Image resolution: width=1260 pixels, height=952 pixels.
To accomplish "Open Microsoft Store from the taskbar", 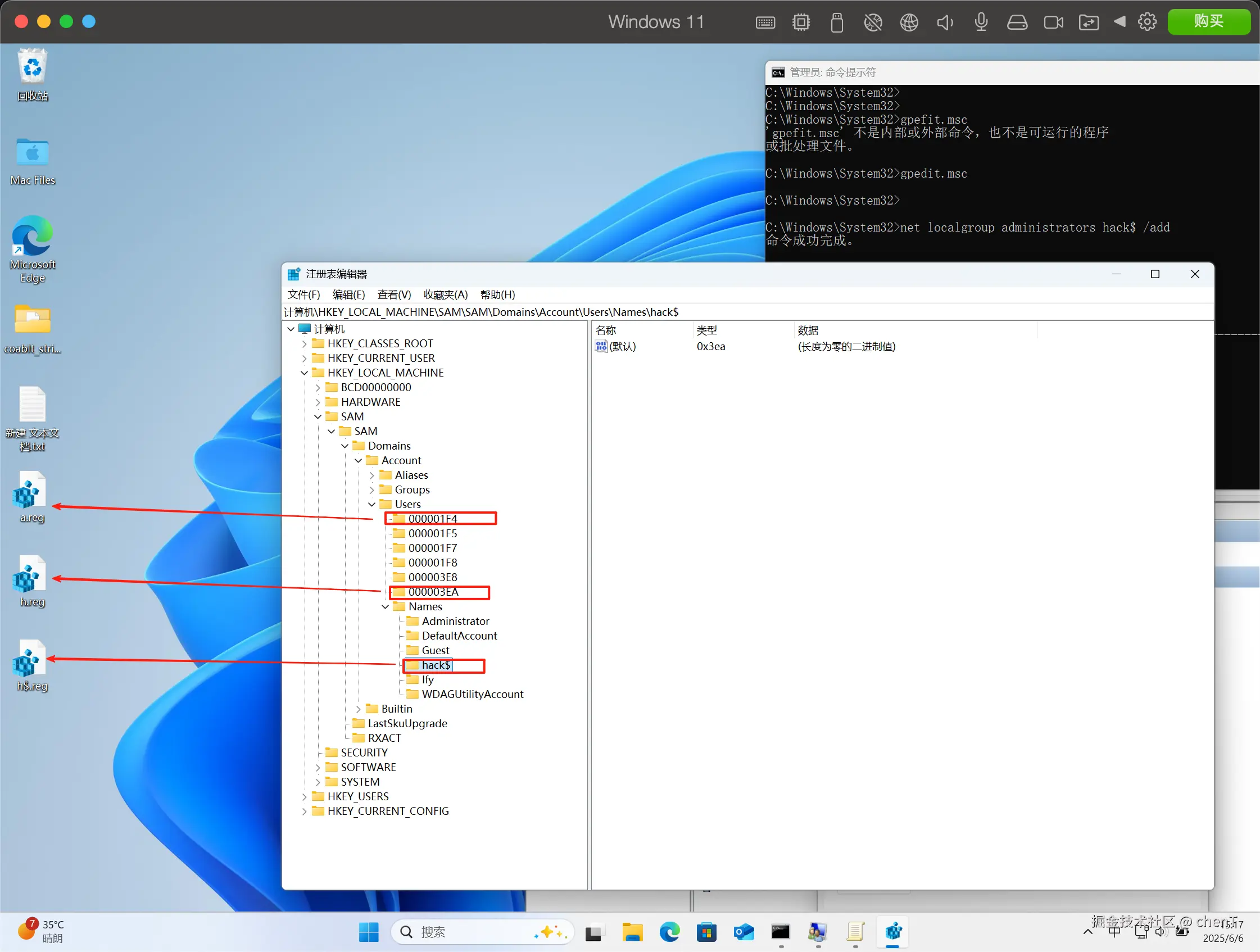I will [x=706, y=932].
